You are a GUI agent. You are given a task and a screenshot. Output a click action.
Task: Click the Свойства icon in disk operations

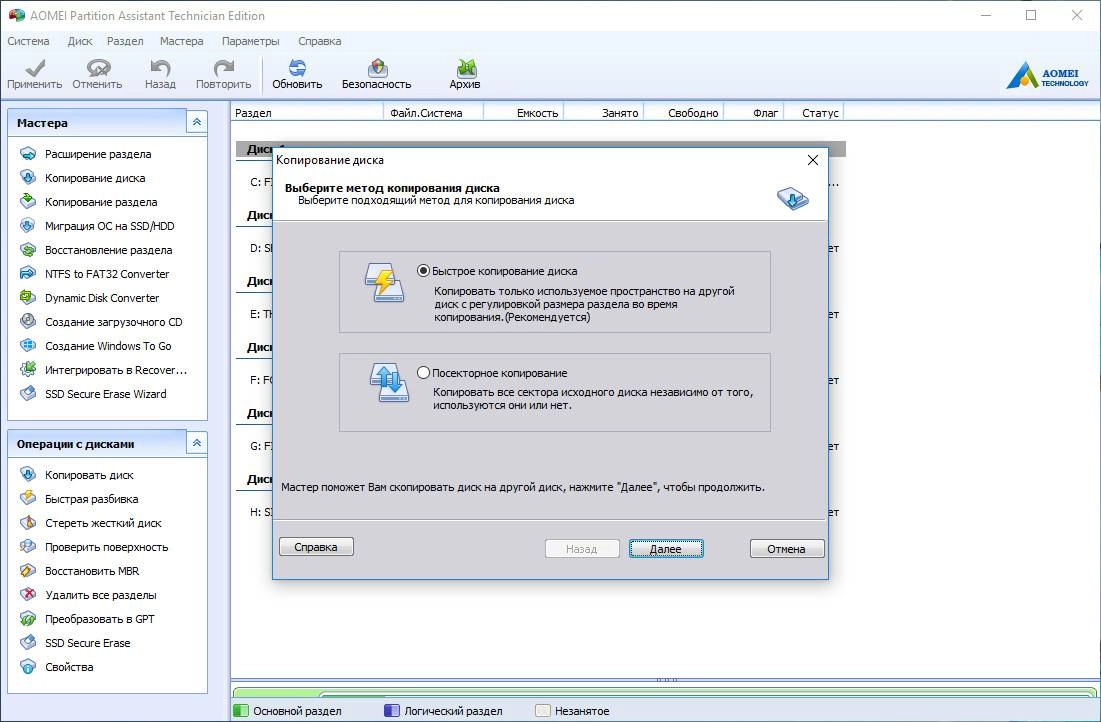point(28,667)
